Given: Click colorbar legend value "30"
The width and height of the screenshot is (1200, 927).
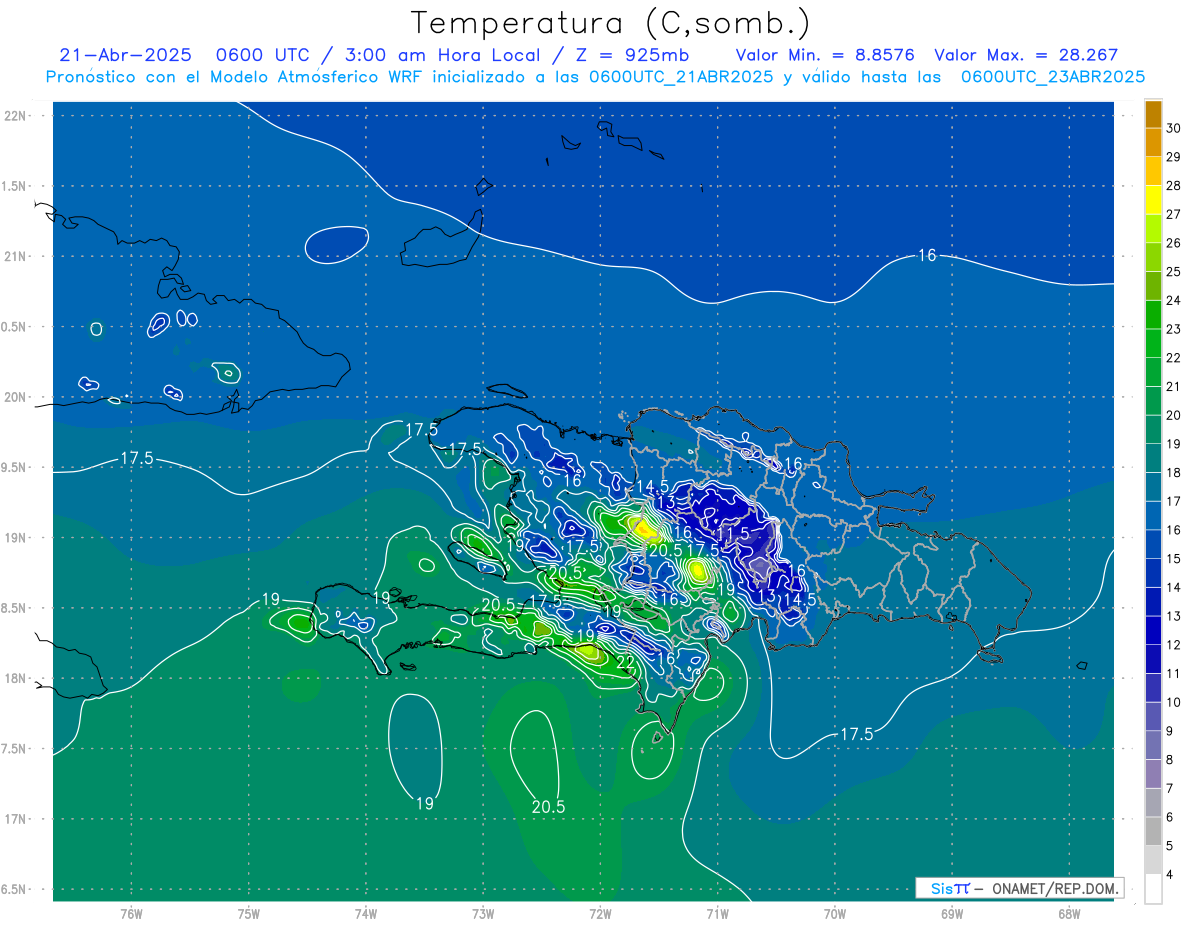Looking at the screenshot, I should (1173, 128).
